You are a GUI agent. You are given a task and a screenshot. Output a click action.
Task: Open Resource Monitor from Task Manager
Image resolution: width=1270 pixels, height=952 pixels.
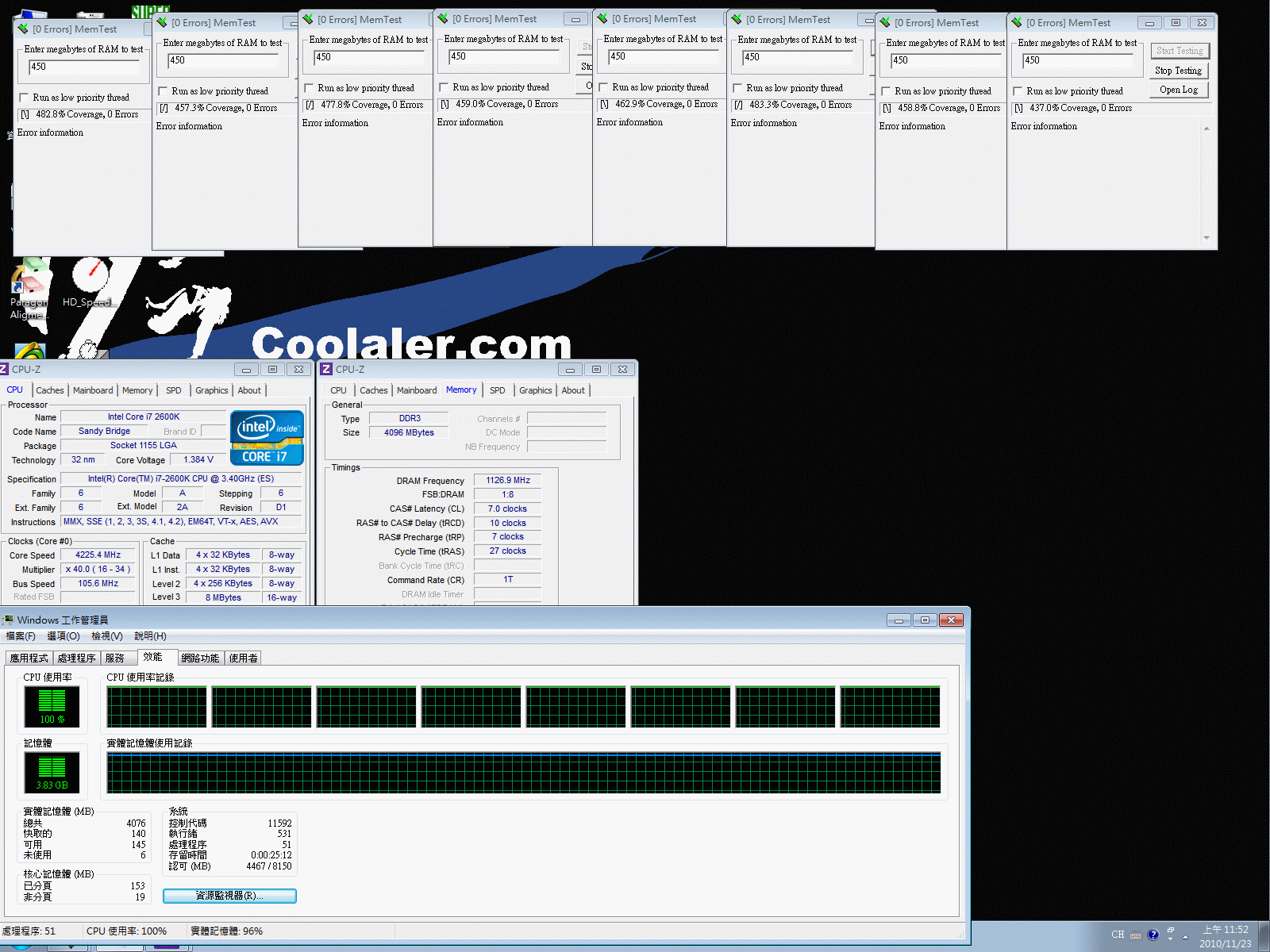pyautogui.click(x=229, y=896)
